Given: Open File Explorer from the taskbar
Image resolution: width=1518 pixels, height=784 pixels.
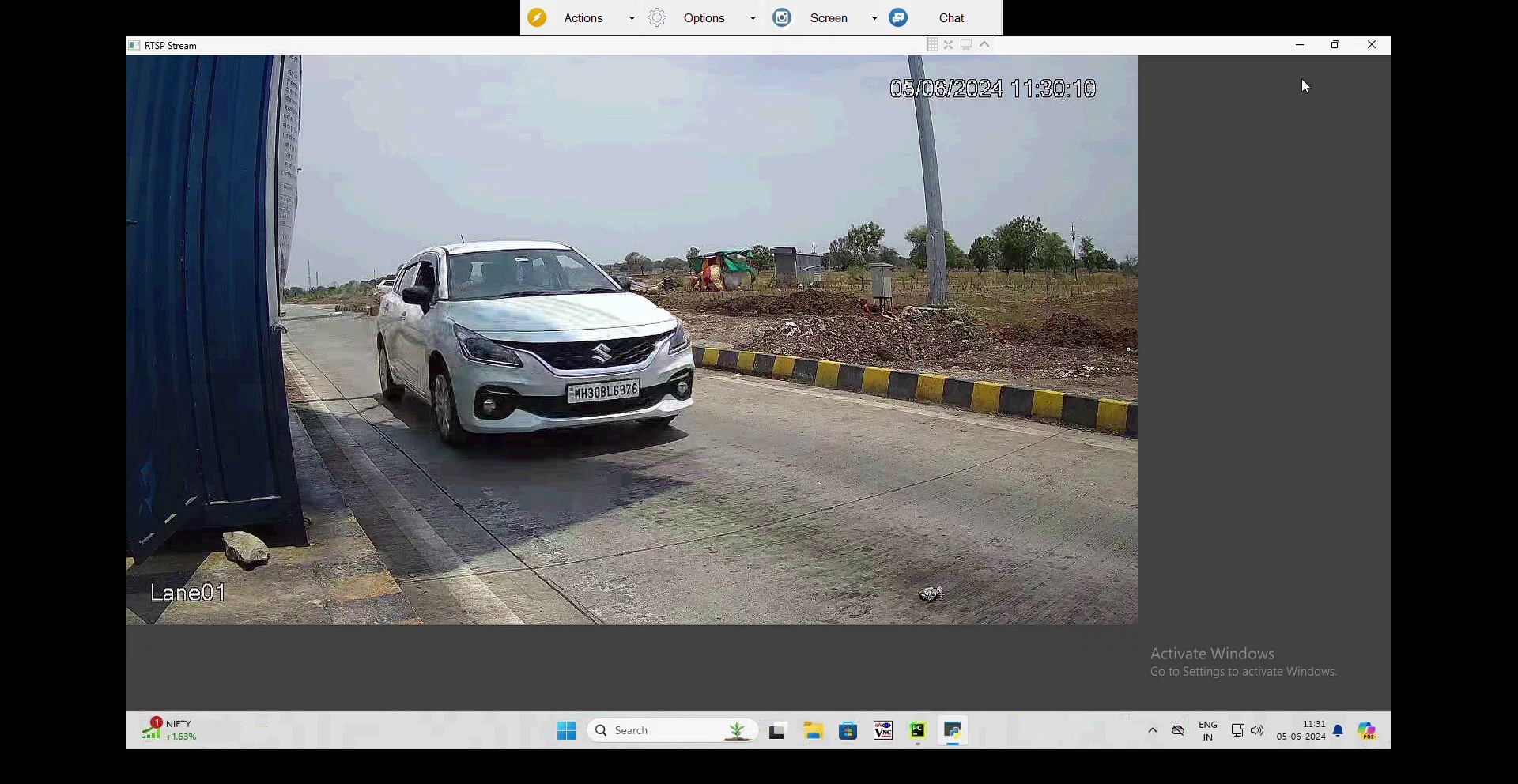Looking at the screenshot, I should (x=814, y=731).
